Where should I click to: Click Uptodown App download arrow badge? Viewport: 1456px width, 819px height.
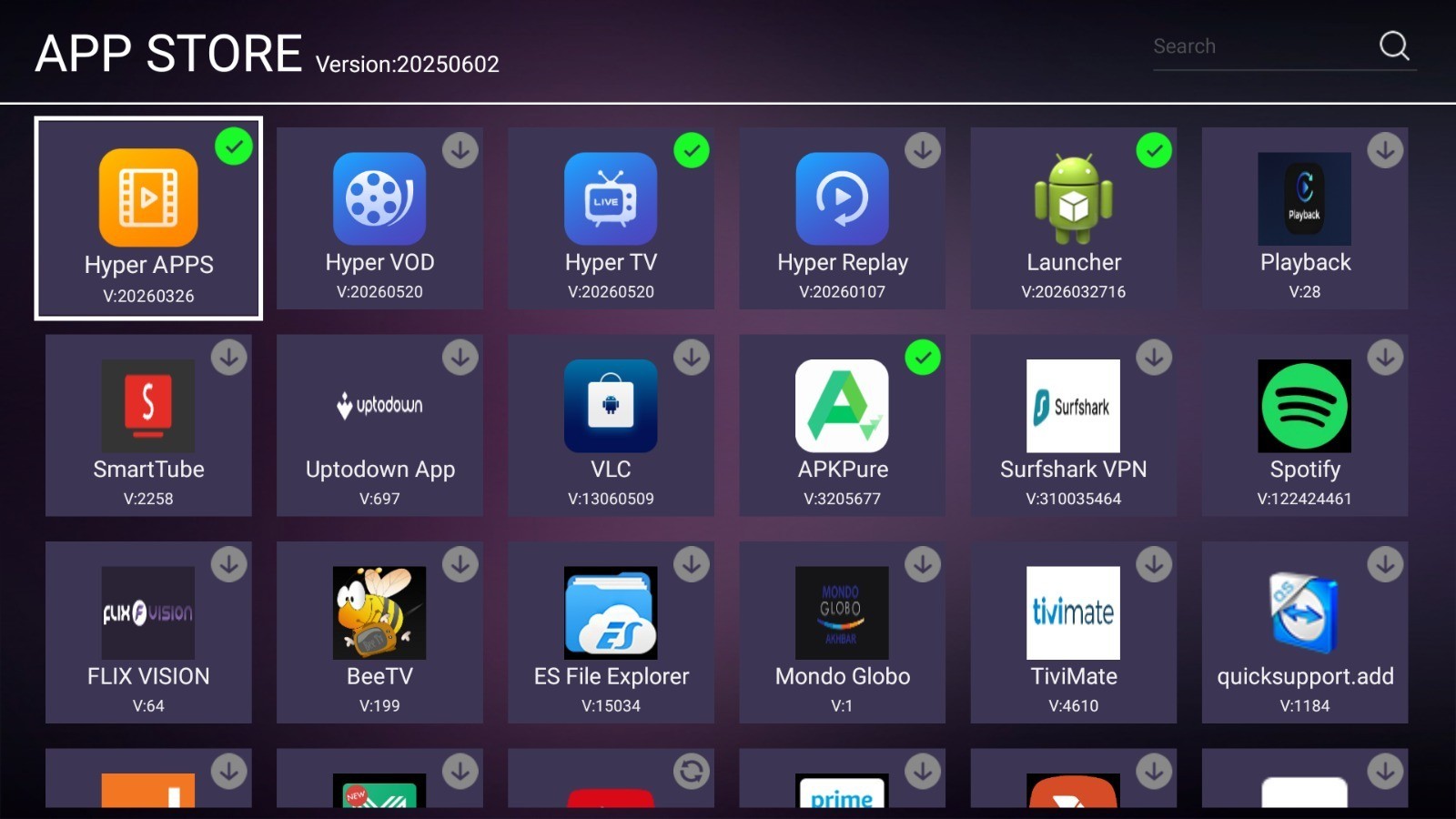click(x=460, y=358)
